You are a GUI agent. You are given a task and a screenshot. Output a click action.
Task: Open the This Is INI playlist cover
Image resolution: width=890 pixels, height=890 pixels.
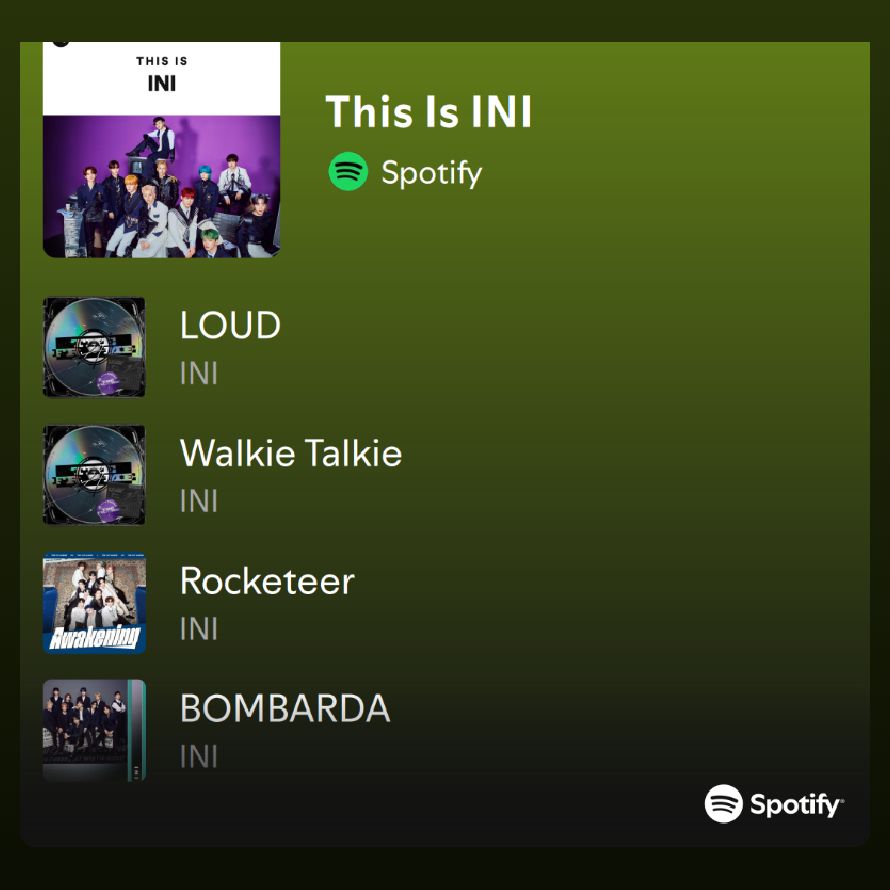point(161,149)
